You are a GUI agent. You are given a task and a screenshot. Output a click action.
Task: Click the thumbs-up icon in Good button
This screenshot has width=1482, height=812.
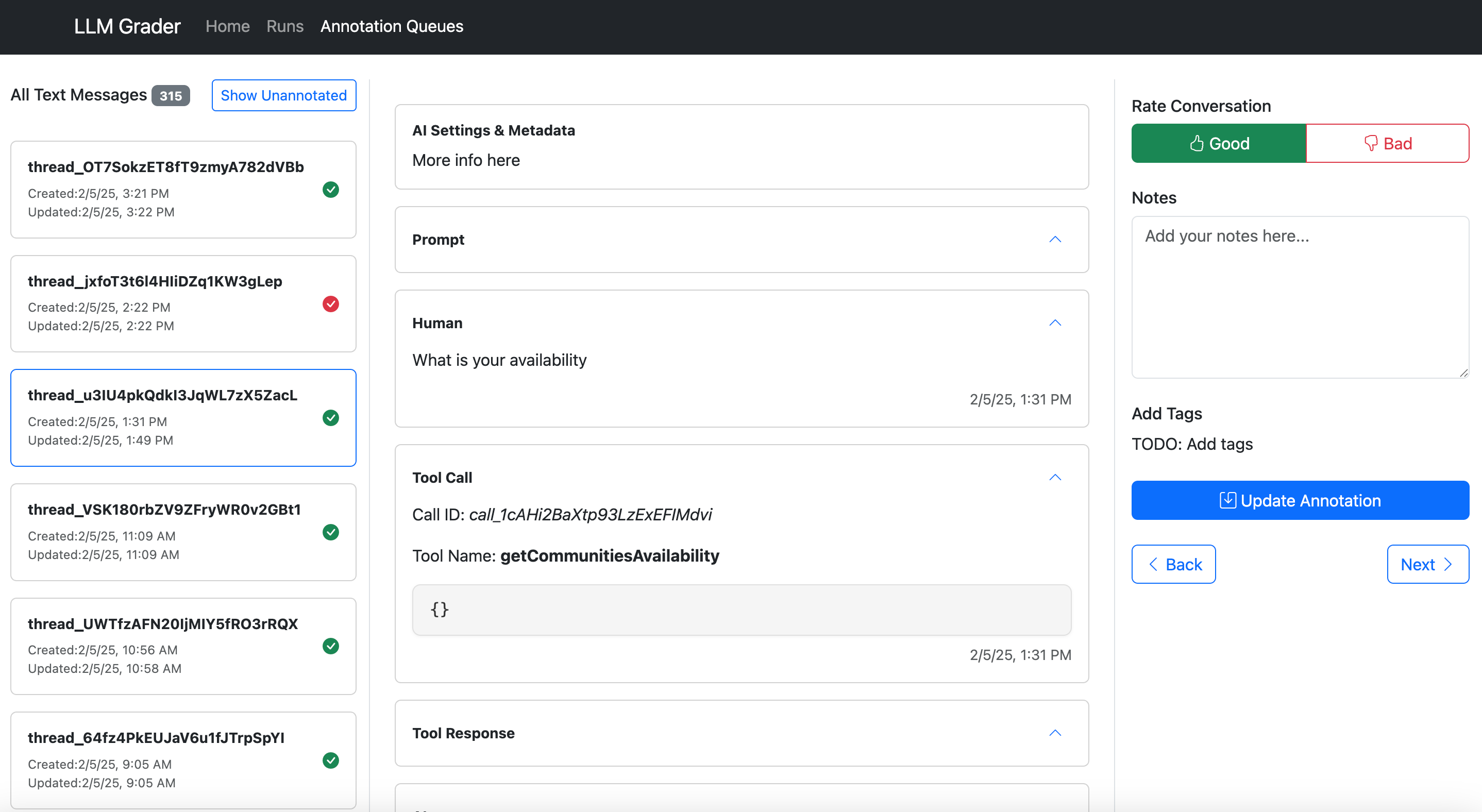coord(1197,143)
